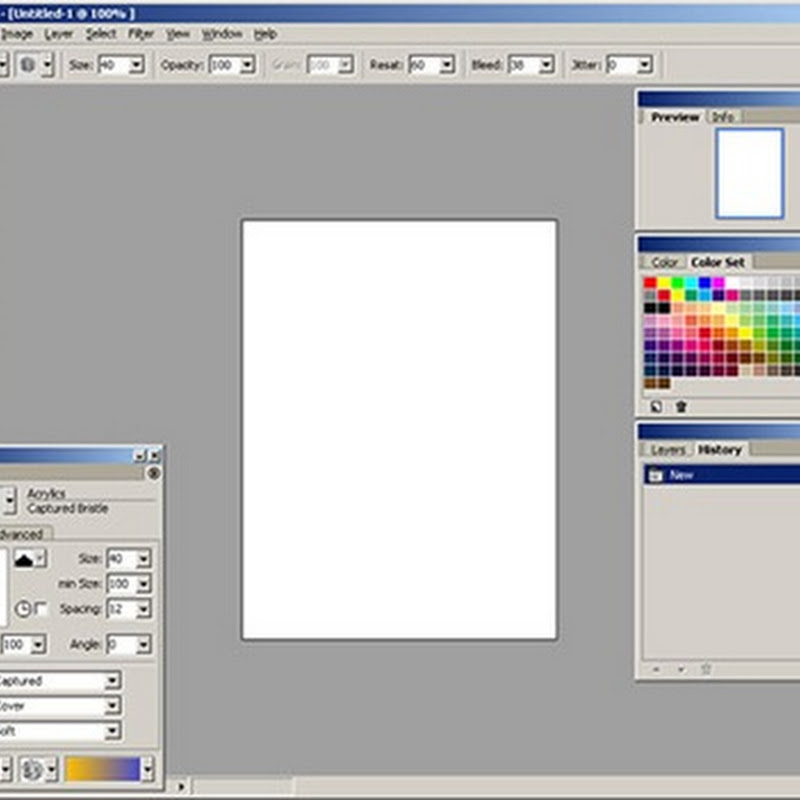
Task: Switch to the Layers tab
Action: [667, 450]
